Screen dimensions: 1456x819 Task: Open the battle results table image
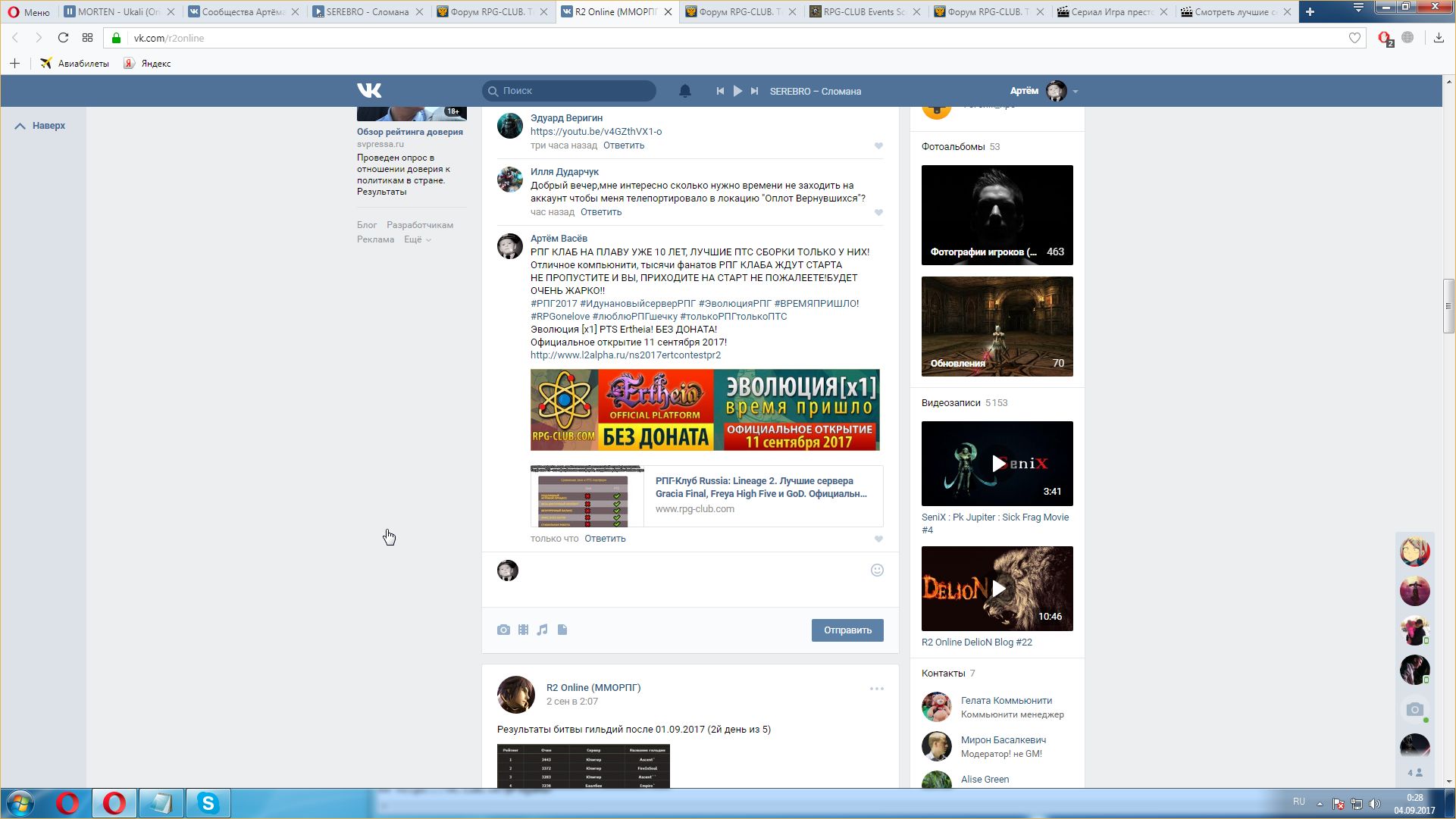584,766
